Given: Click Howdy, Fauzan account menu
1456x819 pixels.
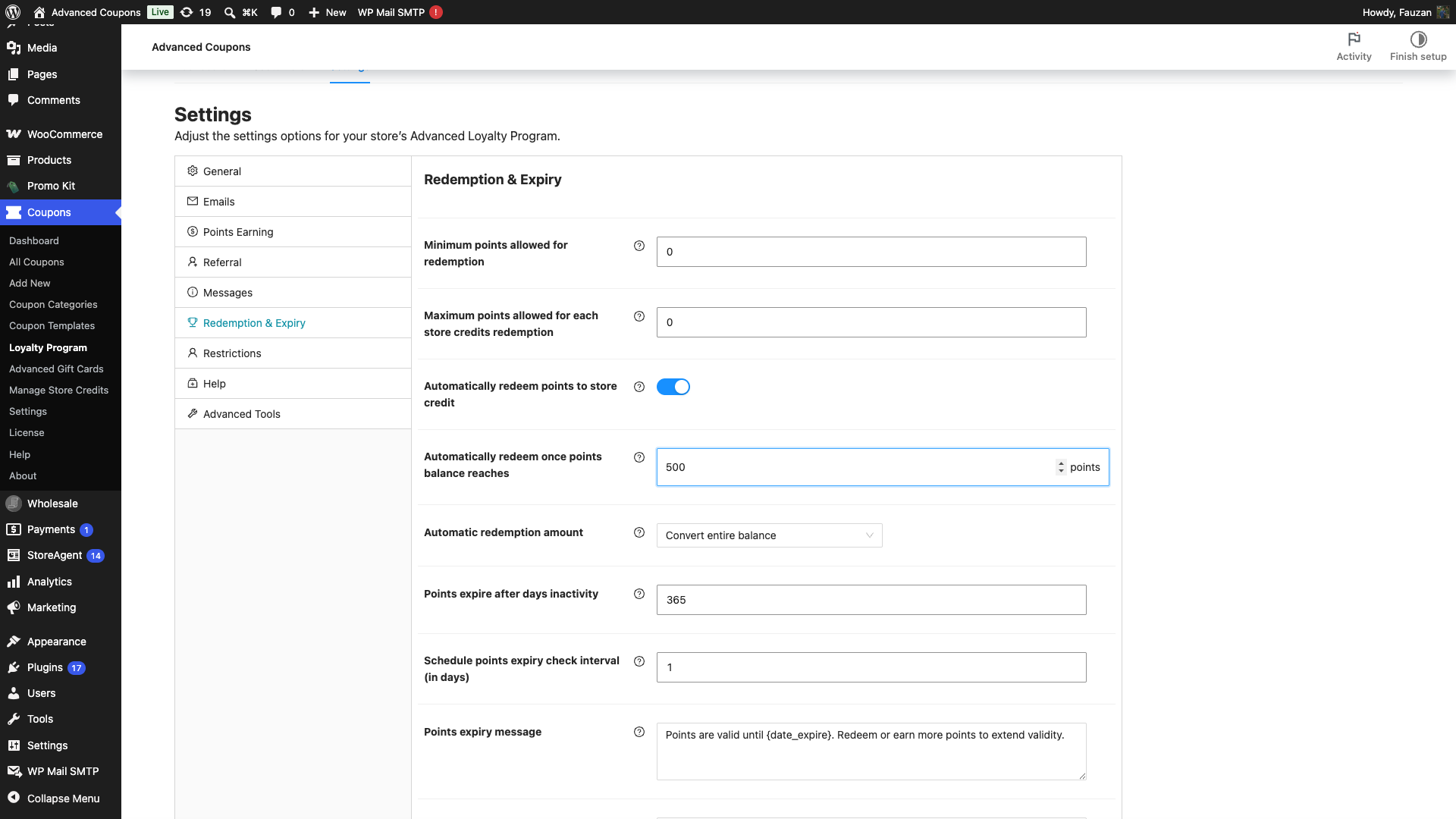Looking at the screenshot, I should (1405, 12).
